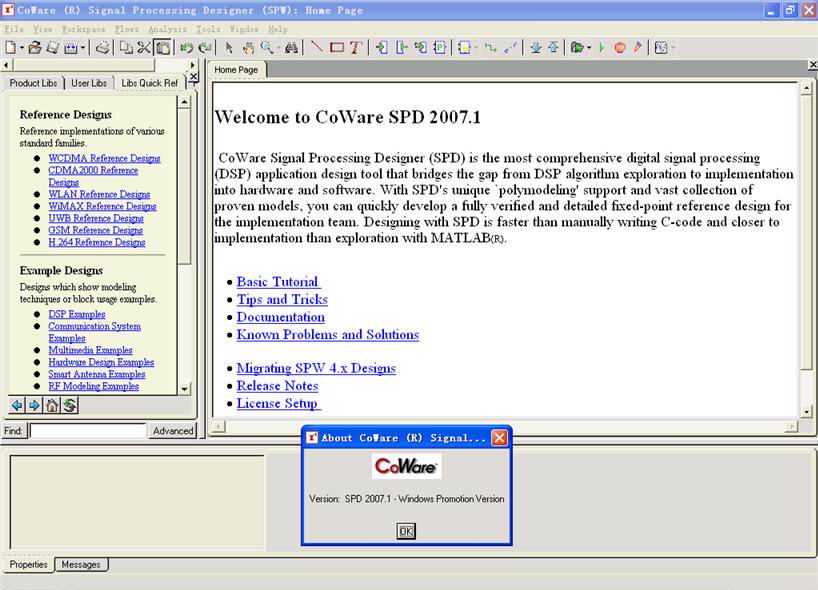
Task: Open the Basic Tutorial link
Action: click(279, 282)
